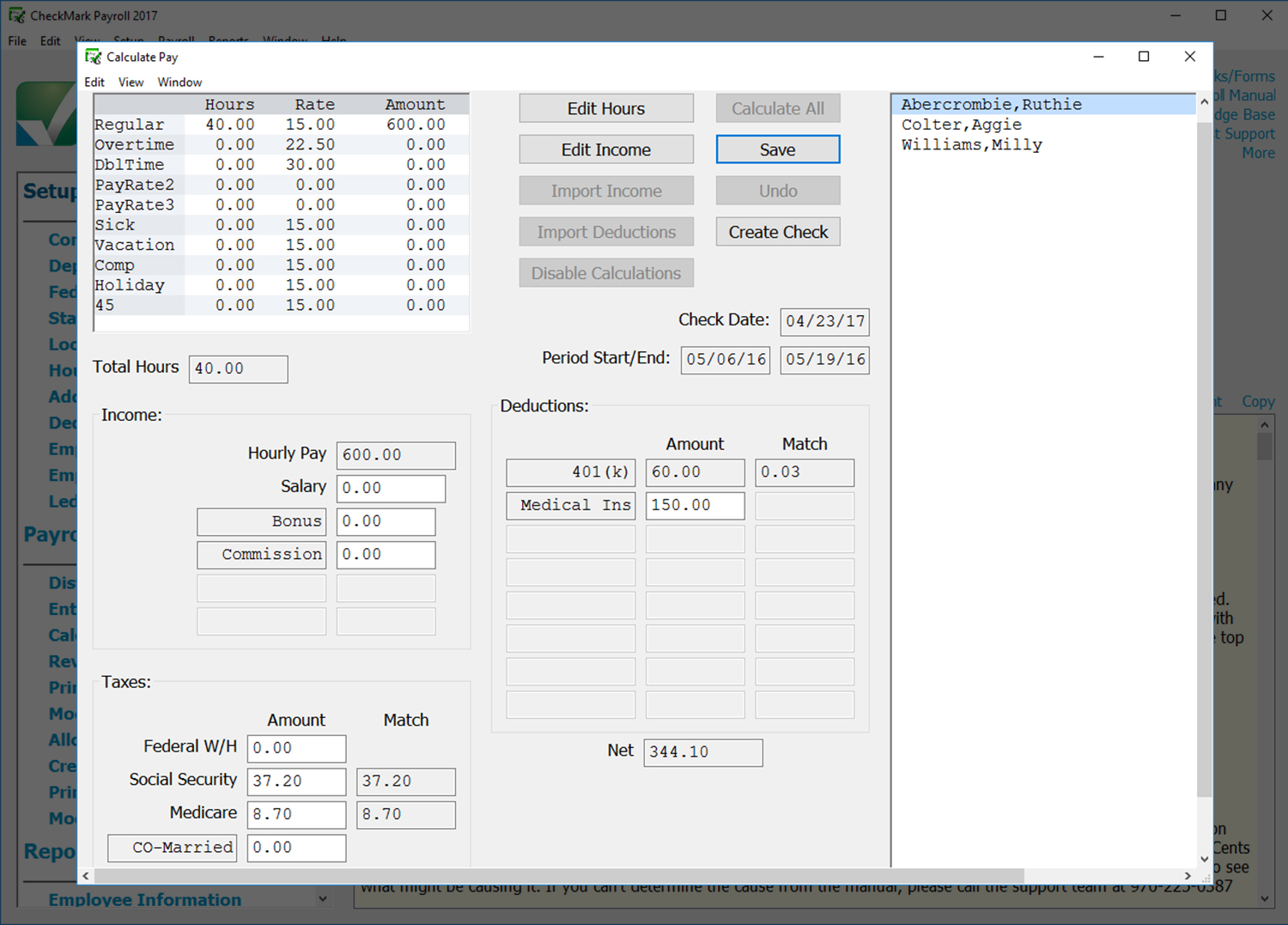The width and height of the screenshot is (1288, 925).
Task: Click the Medical Ins deduction label
Action: click(571, 505)
